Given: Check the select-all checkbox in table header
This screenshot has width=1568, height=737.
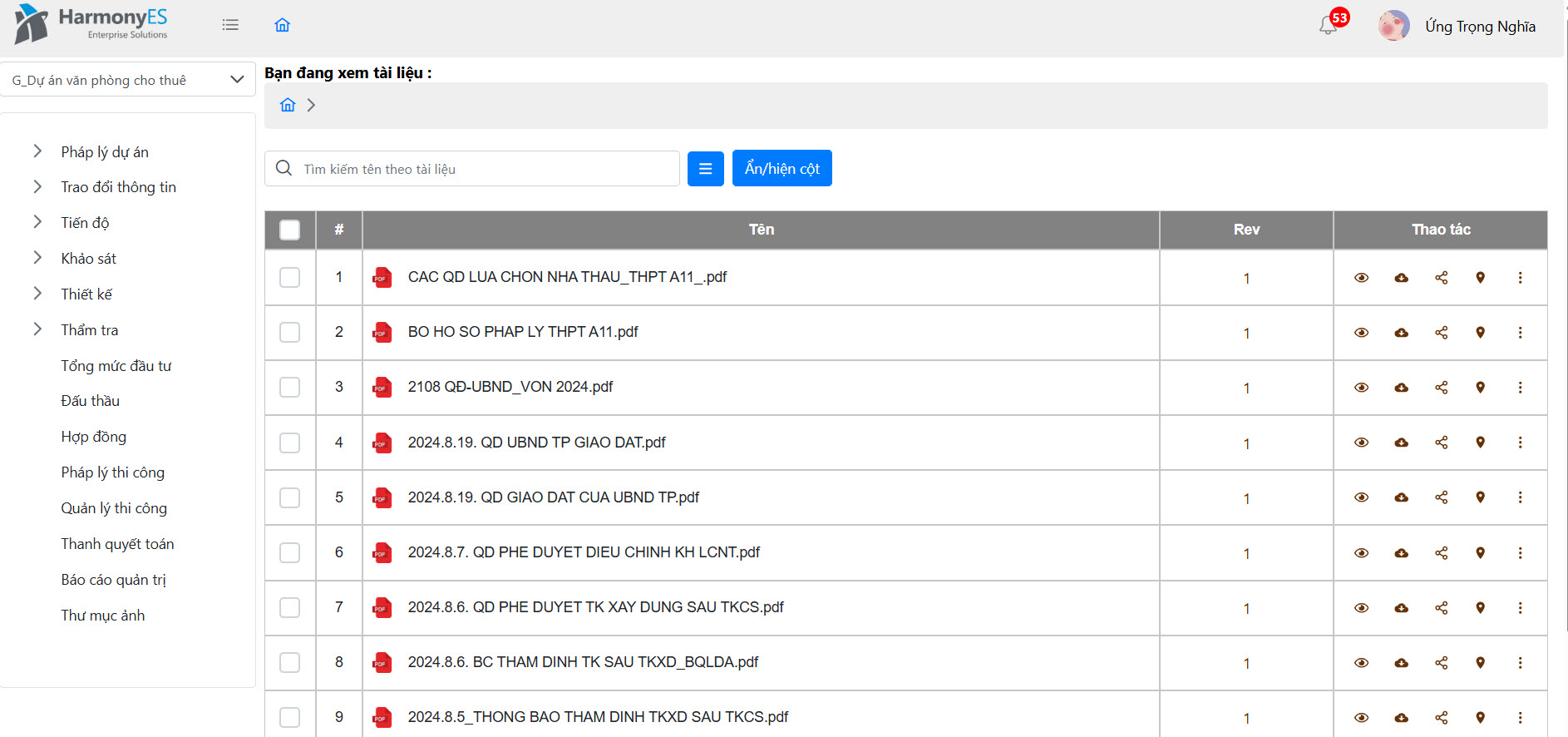Looking at the screenshot, I should point(289,230).
